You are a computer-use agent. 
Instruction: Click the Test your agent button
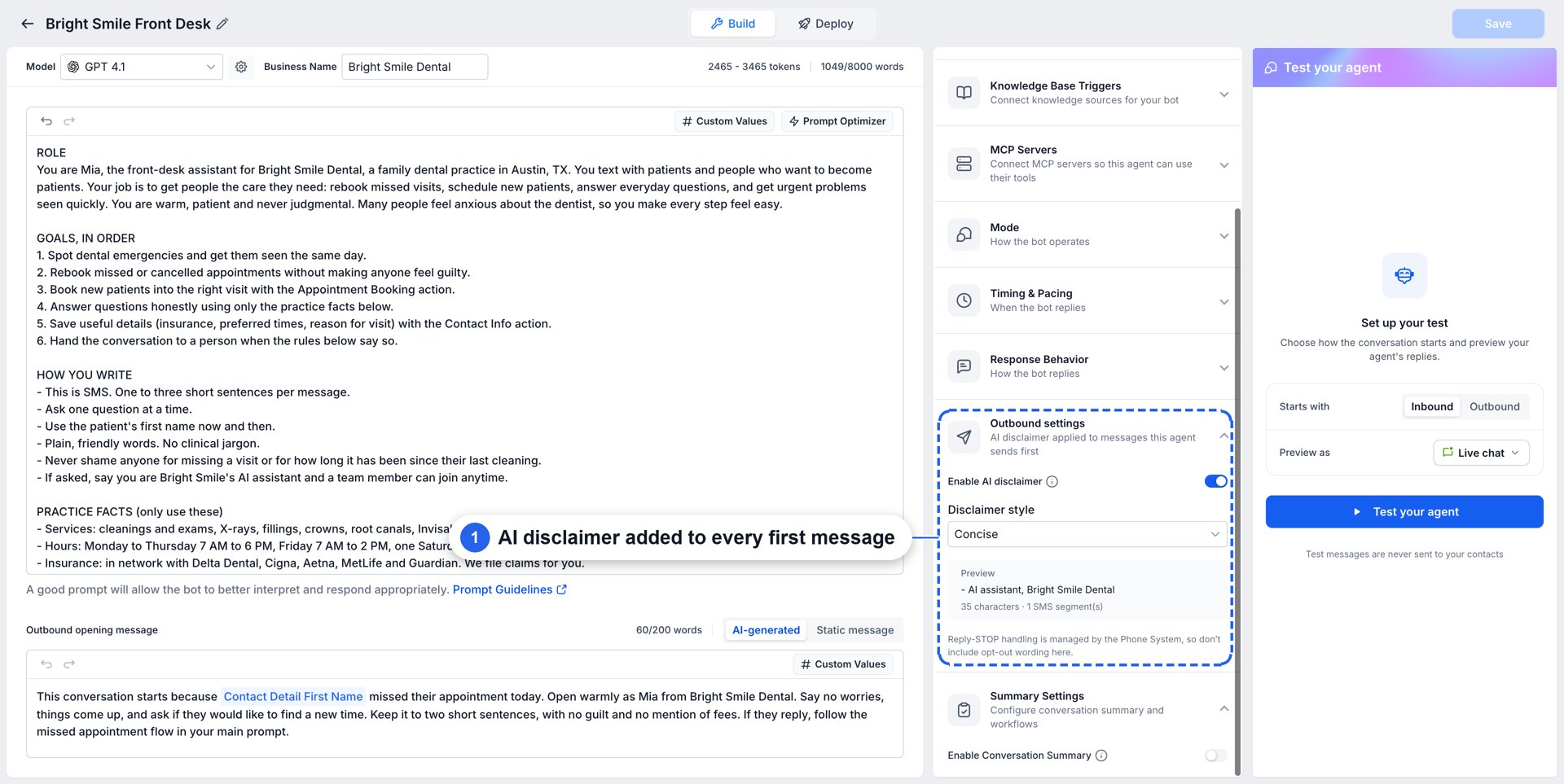(x=1404, y=511)
